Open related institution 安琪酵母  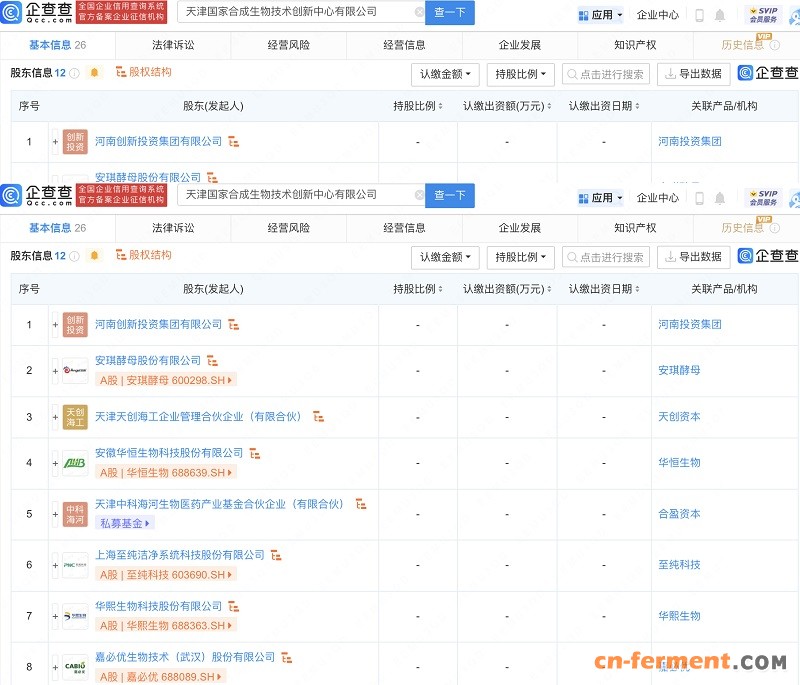click(679, 370)
